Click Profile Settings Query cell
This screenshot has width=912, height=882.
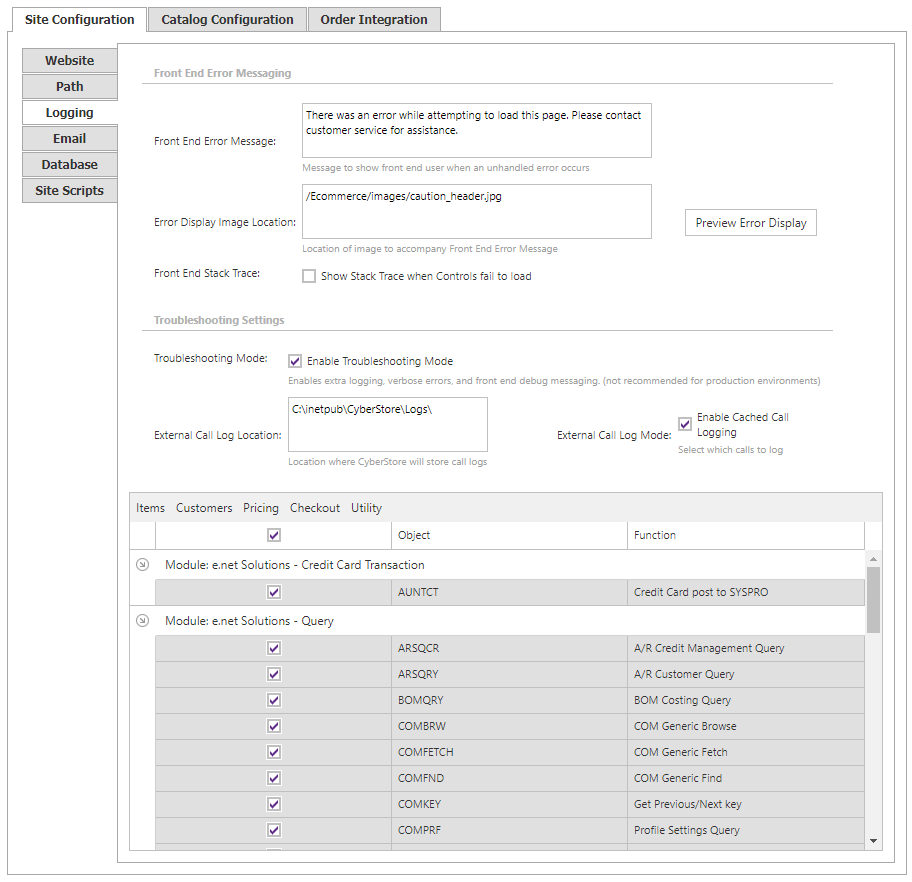[746, 830]
